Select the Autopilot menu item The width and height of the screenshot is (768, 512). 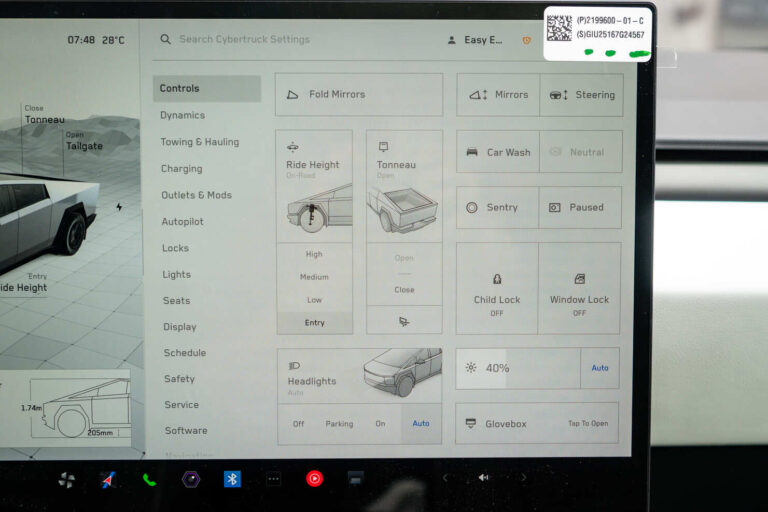(x=182, y=221)
